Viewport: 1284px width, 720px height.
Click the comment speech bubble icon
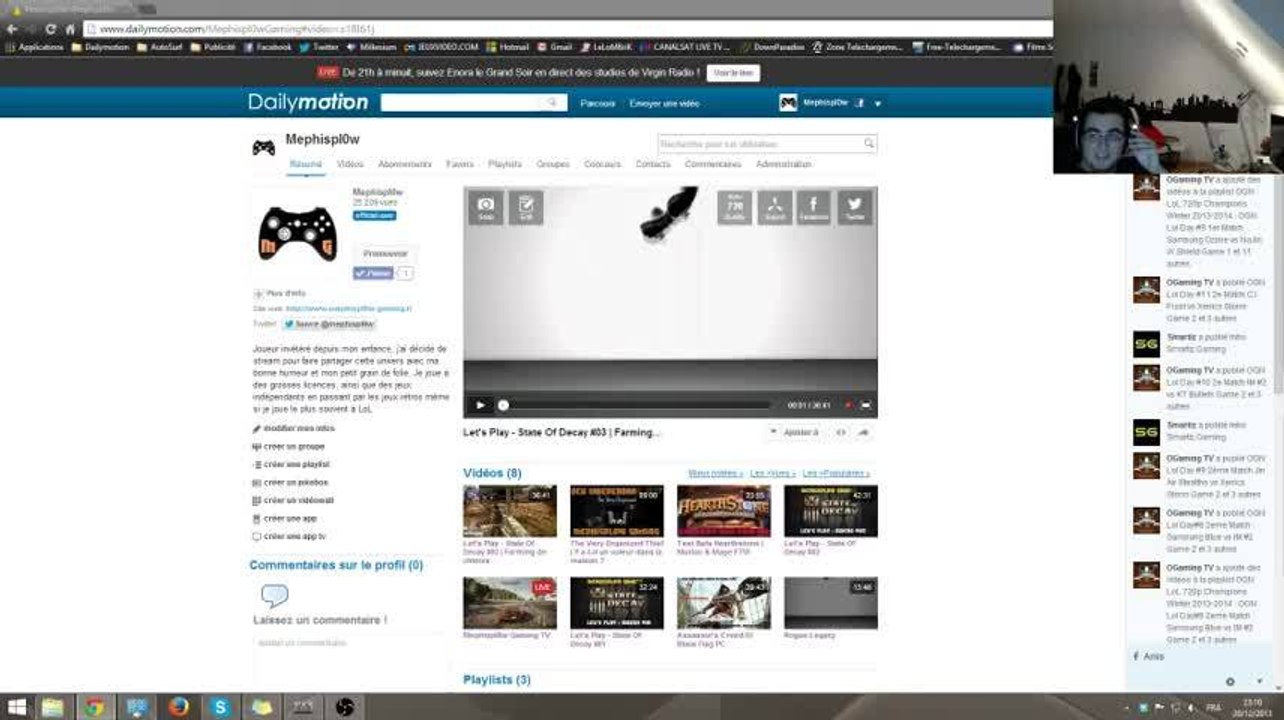coord(274,596)
